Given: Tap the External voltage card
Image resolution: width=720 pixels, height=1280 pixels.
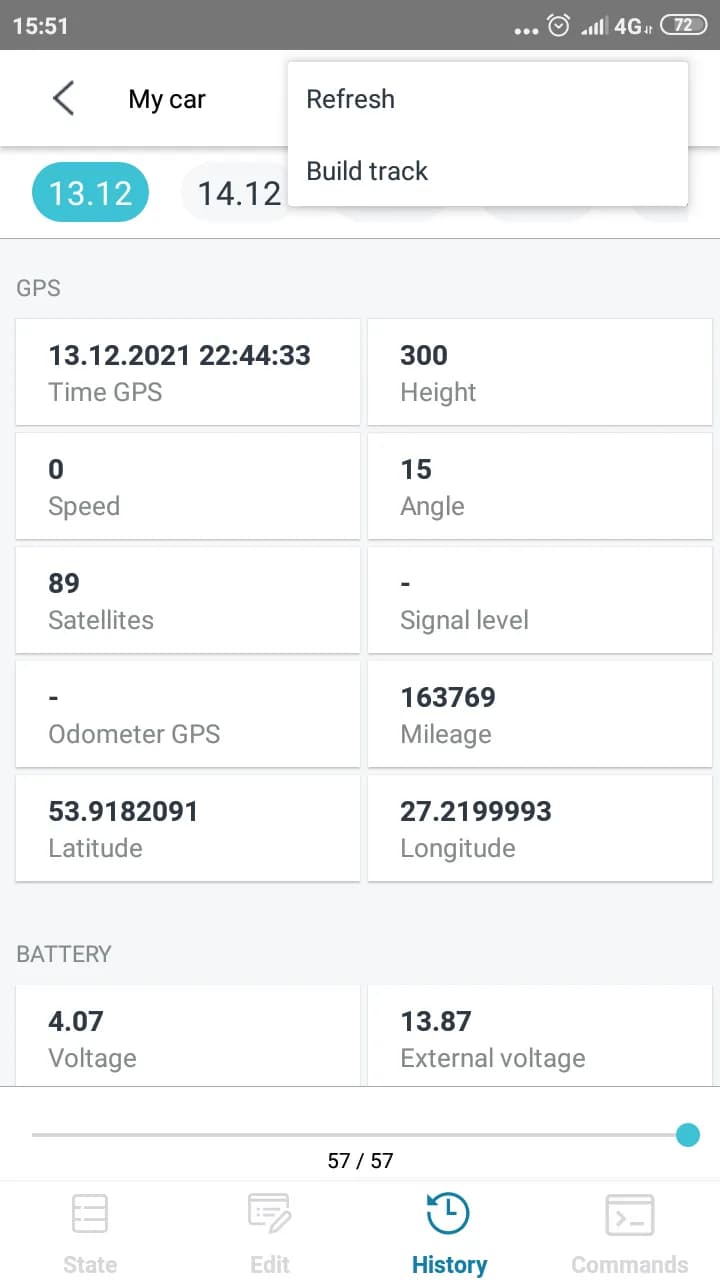Looking at the screenshot, I should (539, 1037).
